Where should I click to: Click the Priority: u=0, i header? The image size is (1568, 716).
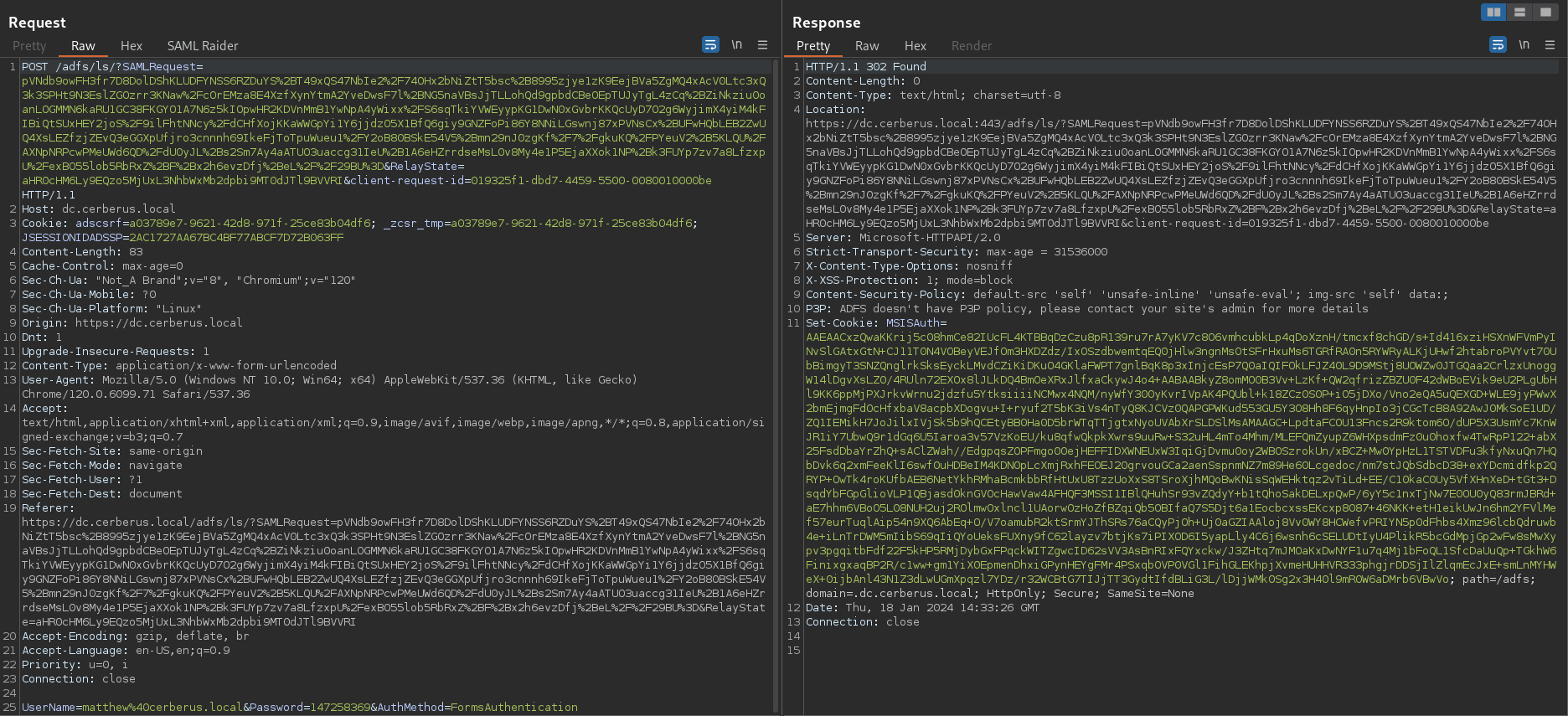tap(75, 665)
